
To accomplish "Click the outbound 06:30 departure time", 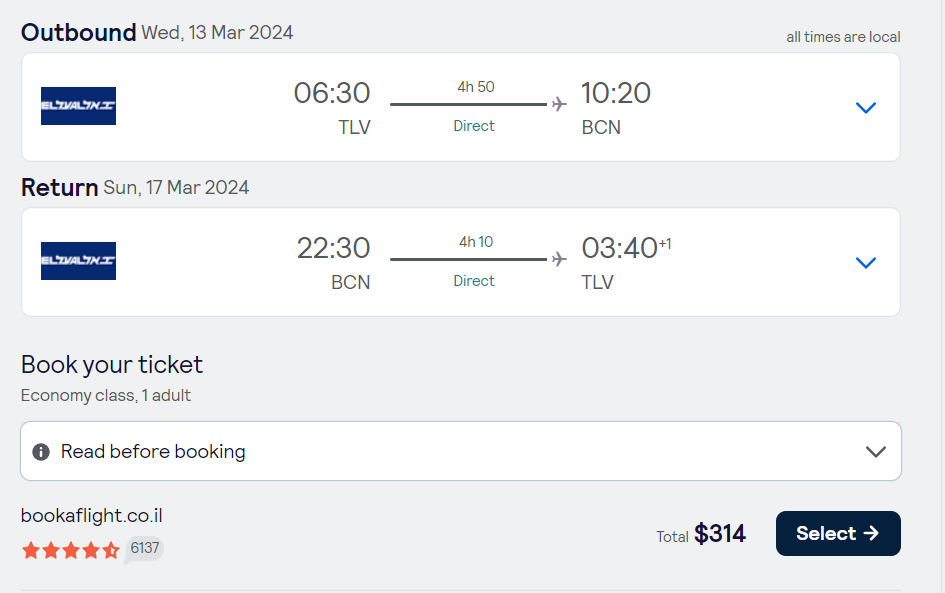I will [332, 93].
